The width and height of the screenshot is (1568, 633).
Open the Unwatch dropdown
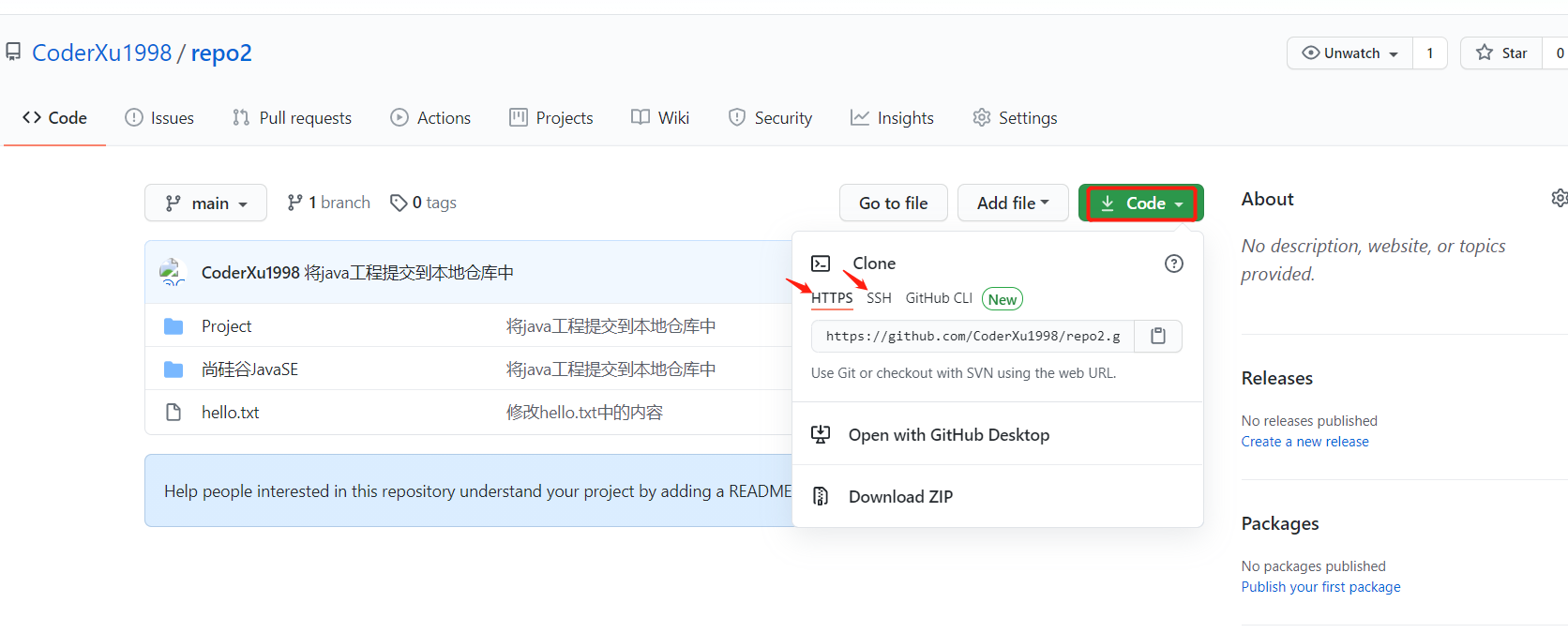(1350, 53)
